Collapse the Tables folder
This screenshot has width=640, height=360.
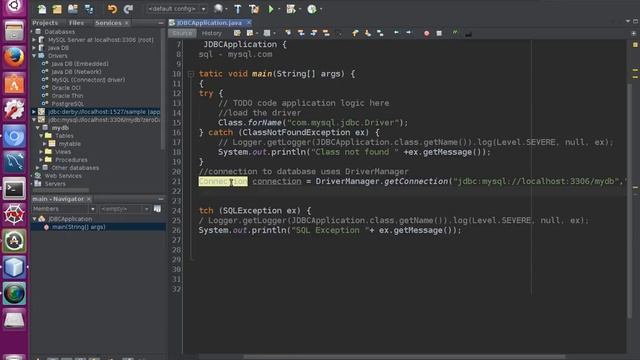[x=42, y=136]
